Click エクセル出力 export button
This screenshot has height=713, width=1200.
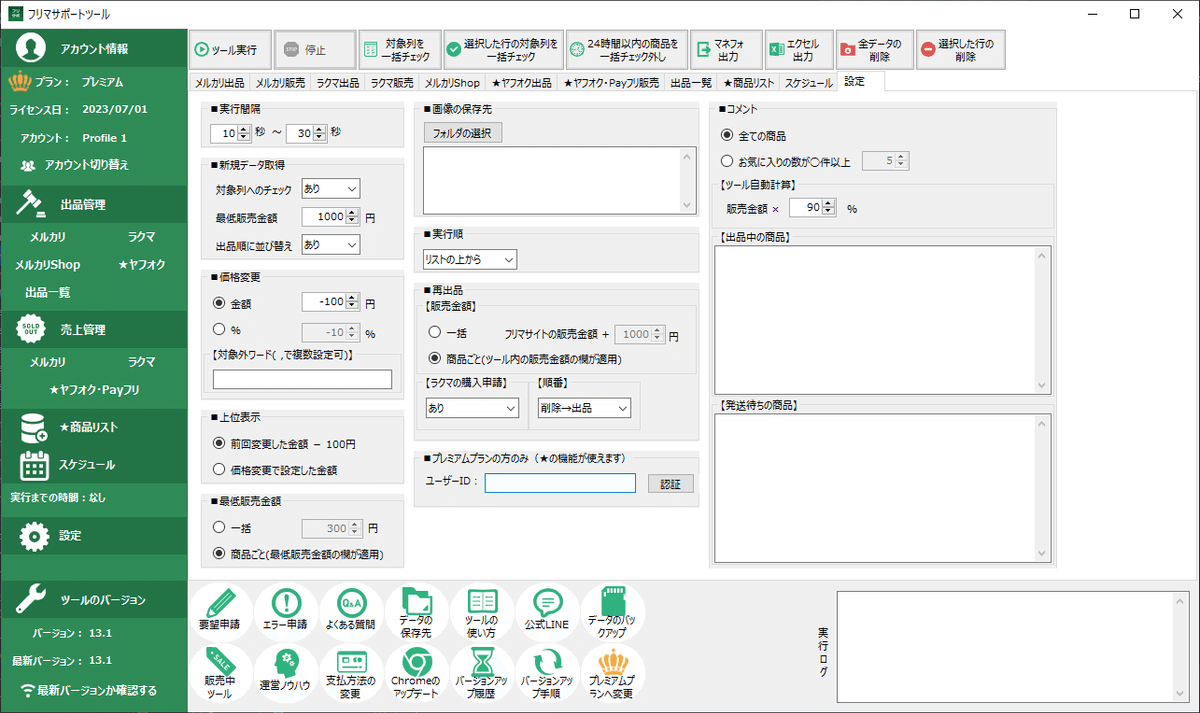[x=798, y=49]
